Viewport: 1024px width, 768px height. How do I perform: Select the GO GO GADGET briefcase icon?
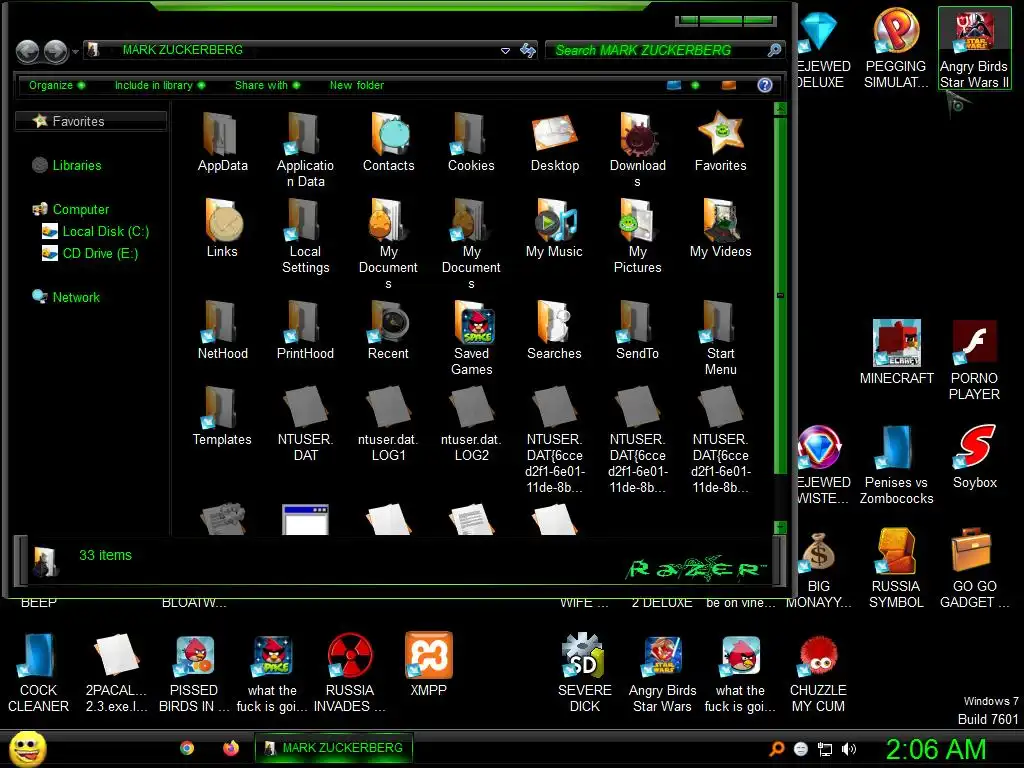pos(974,568)
